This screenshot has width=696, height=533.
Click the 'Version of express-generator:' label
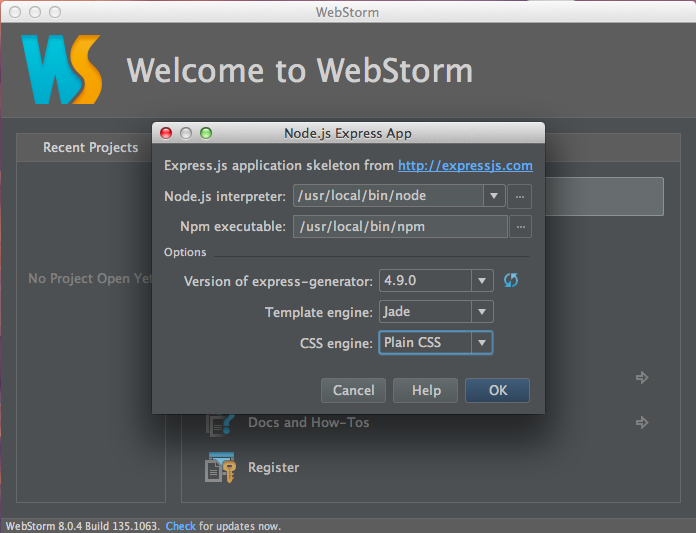click(278, 281)
